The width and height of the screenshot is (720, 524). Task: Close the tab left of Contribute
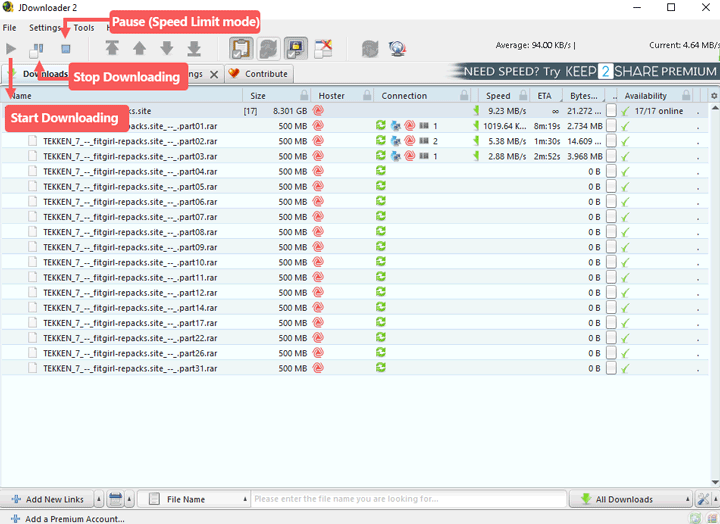pos(214,74)
